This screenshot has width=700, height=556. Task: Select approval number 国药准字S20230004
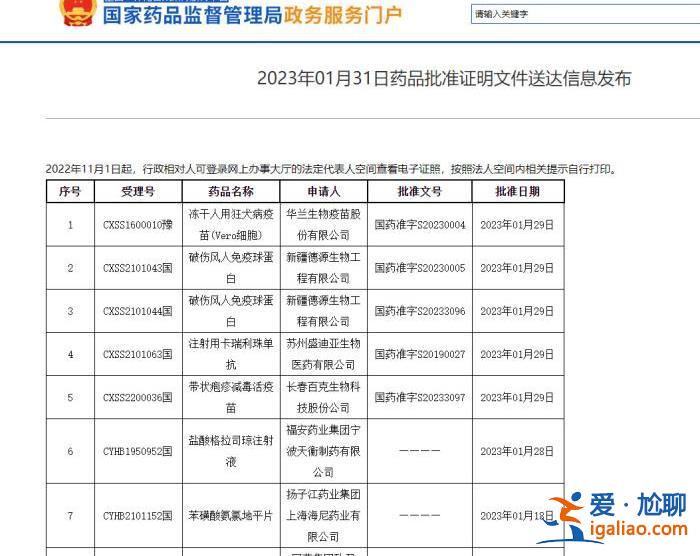(x=420, y=225)
